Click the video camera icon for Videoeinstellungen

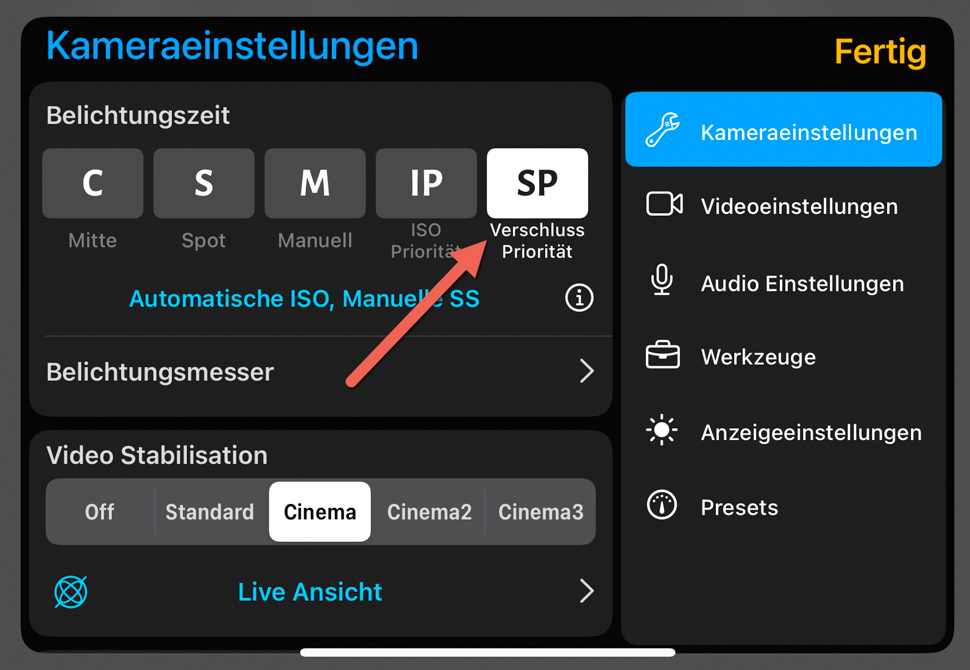click(664, 204)
